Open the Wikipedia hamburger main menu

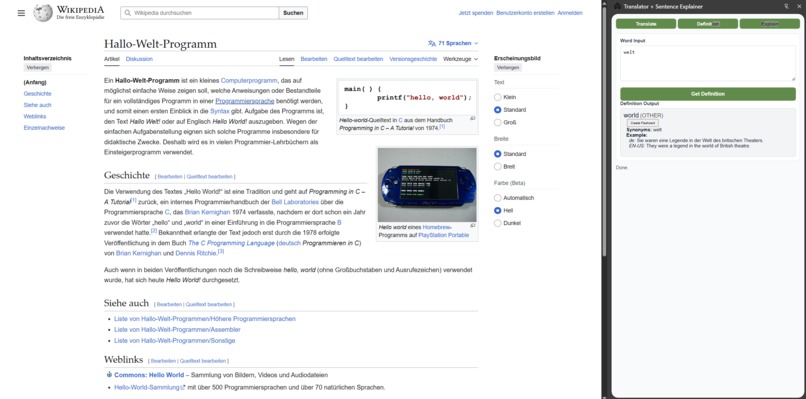coord(21,13)
